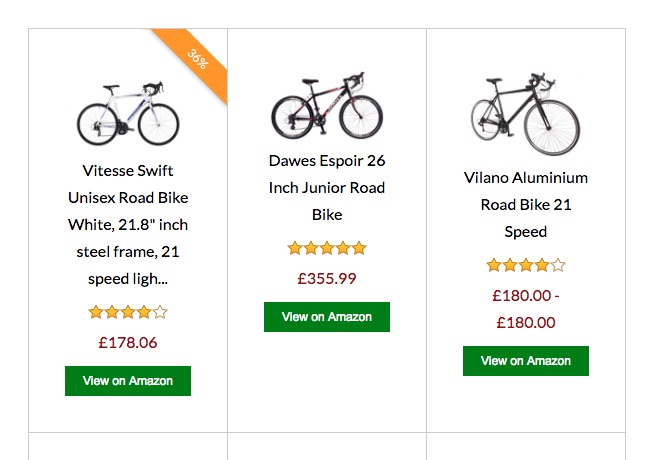View the Vitesse Swift bike on Amazon
Image resolution: width=657 pixels, height=460 pixels.
128,381
